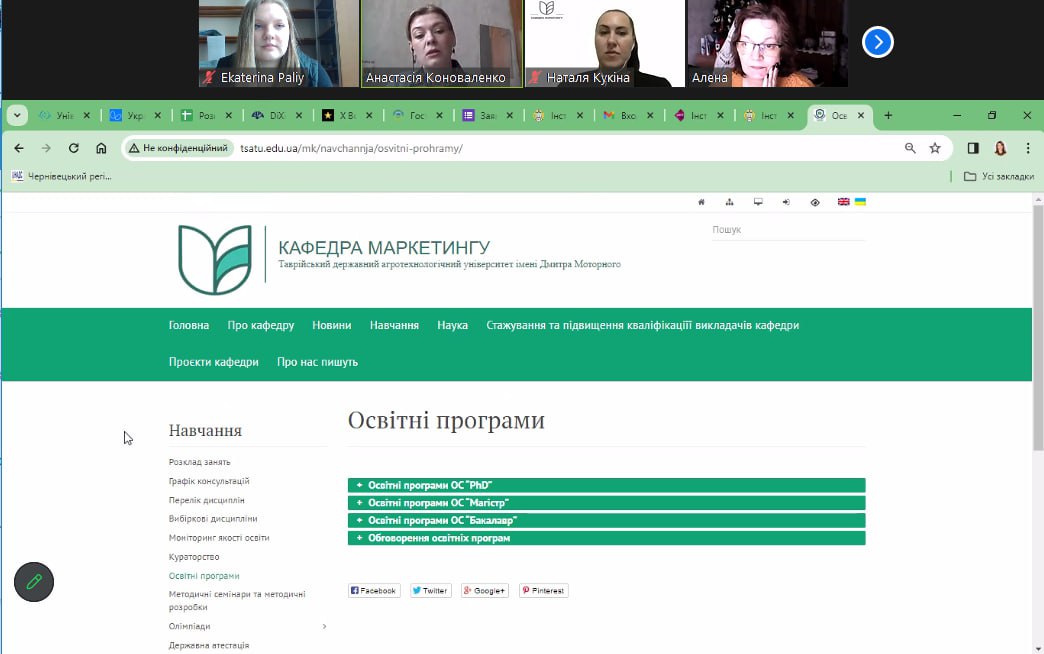Click the green pencil annotate button
The height and width of the screenshot is (654, 1044).
34,582
